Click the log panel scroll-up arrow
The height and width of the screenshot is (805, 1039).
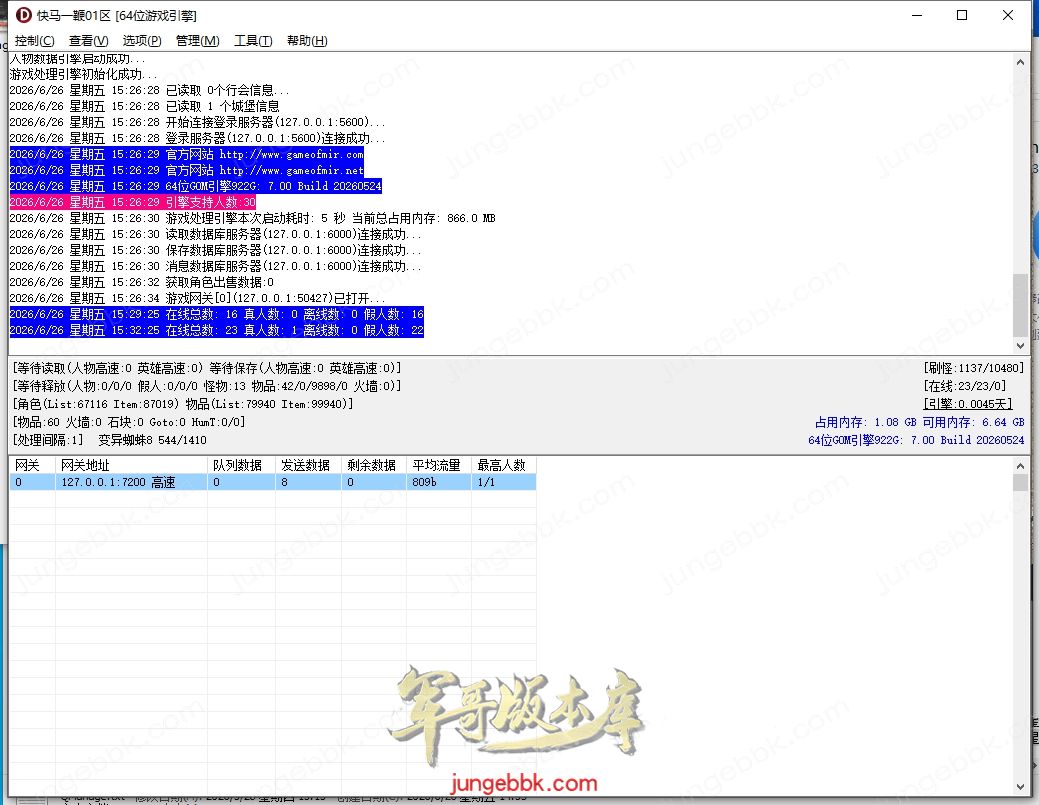click(1020, 62)
